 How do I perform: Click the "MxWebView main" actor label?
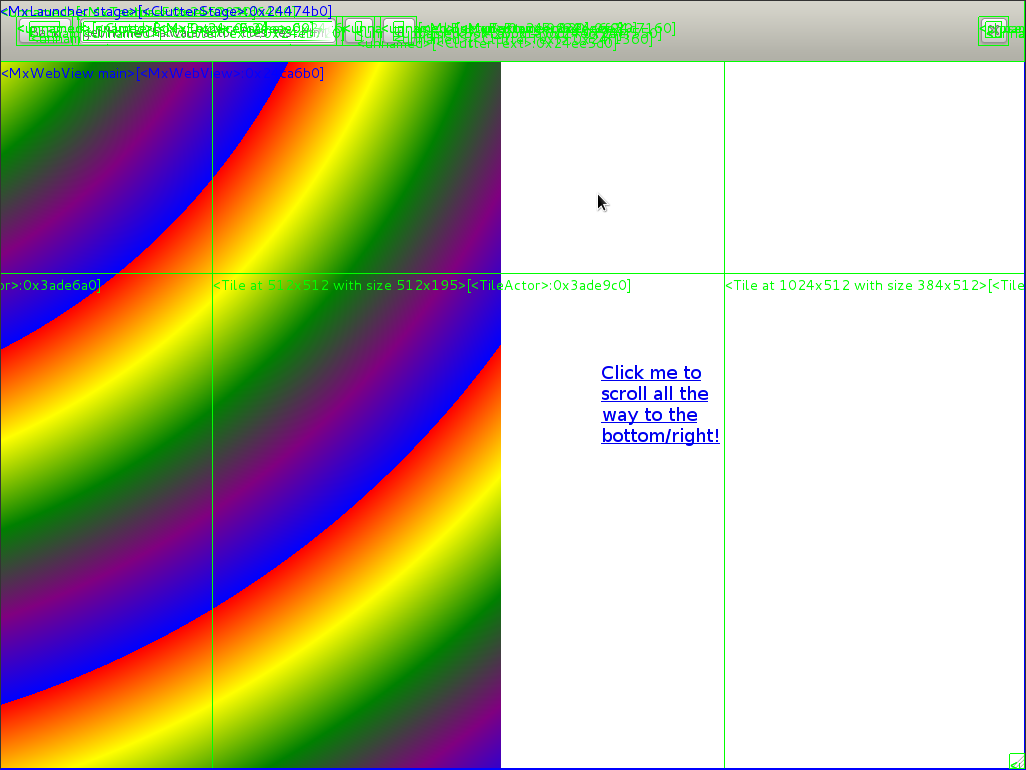[68, 74]
